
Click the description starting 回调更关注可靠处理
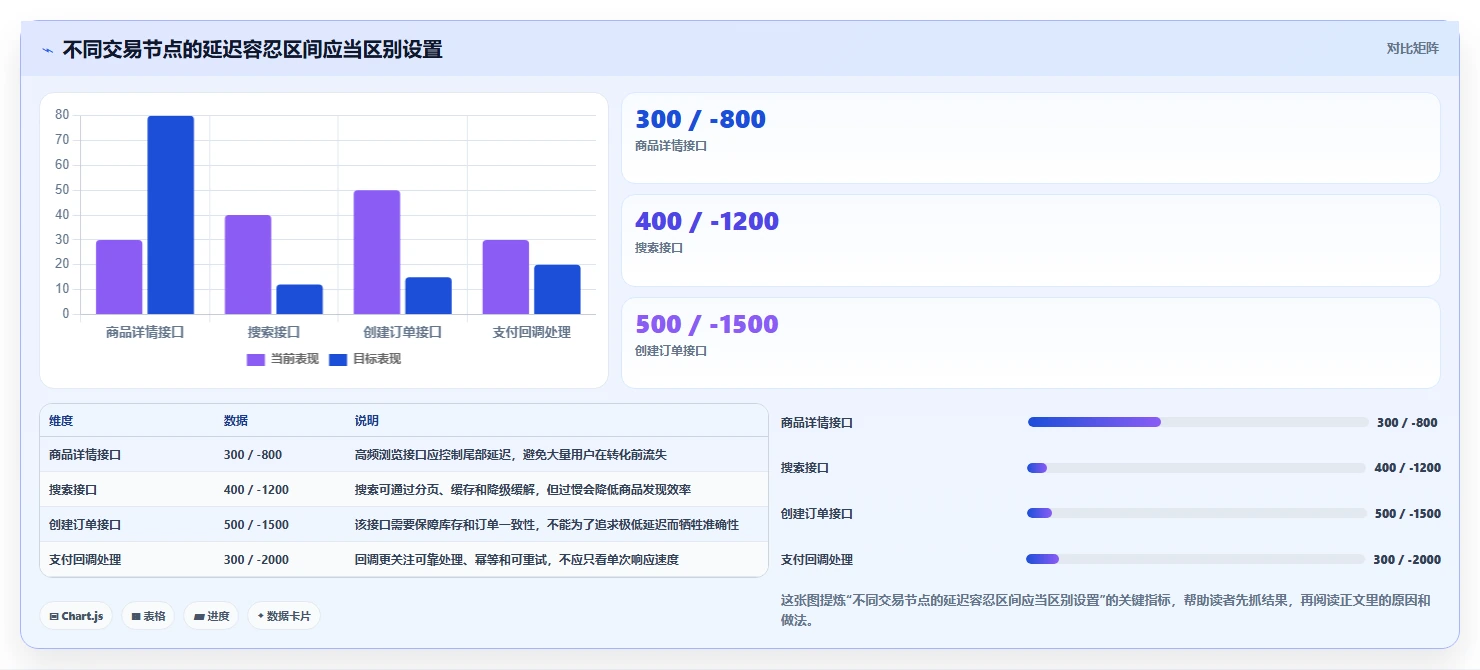point(517,560)
